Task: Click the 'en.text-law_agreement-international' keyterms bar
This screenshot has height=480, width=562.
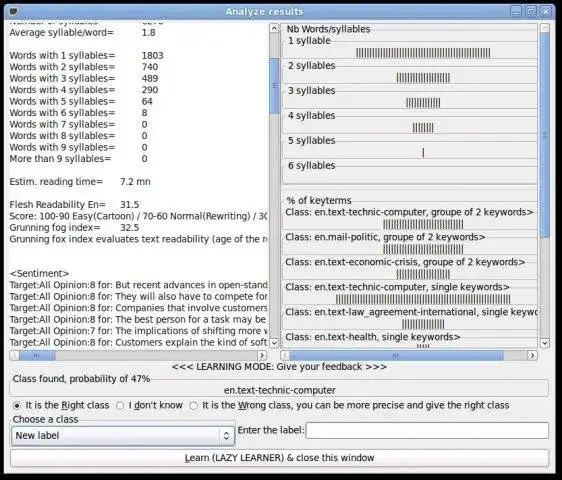Action: click(x=423, y=324)
